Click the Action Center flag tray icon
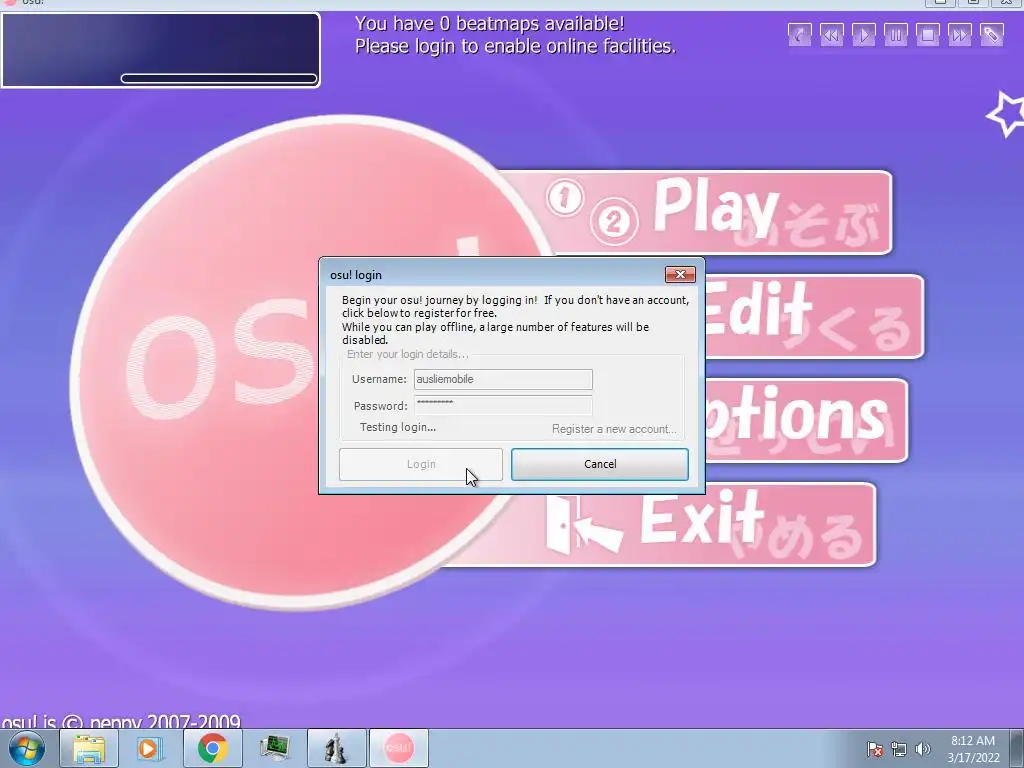The image size is (1024, 768). pyautogui.click(x=875, y=749)
